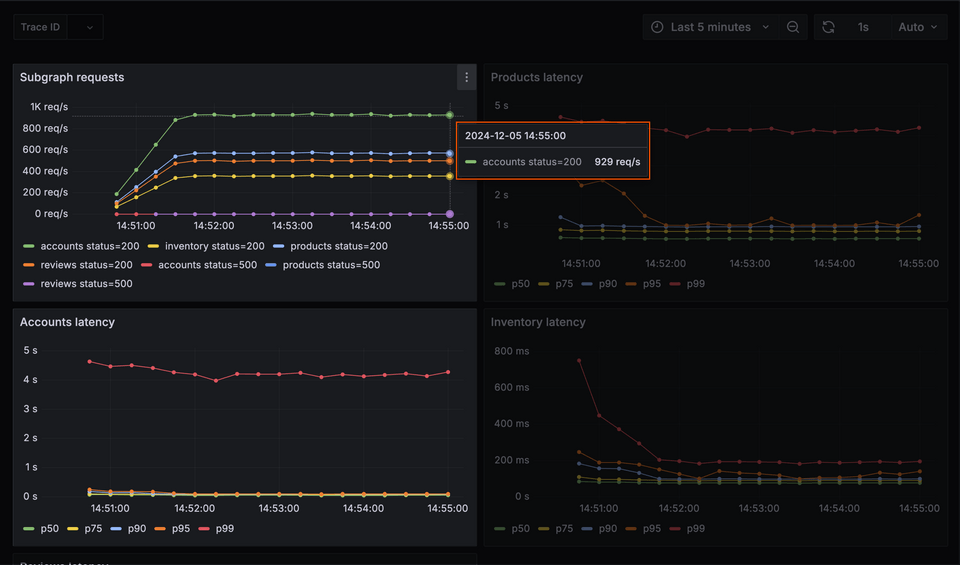The image size is (960, 565).
Task: Click 14:54:00 tick on Inventory latency chart
Action: [839, 508]
